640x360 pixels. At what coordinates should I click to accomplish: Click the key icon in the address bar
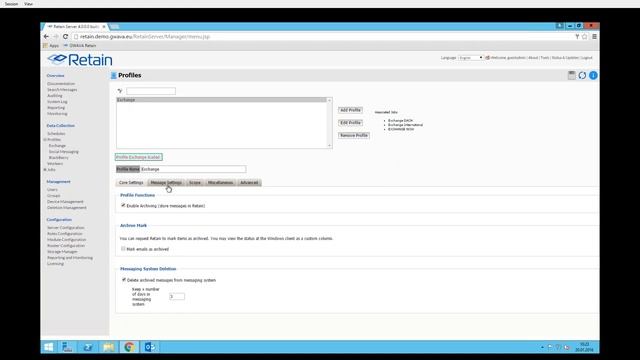tap(577, 36)
